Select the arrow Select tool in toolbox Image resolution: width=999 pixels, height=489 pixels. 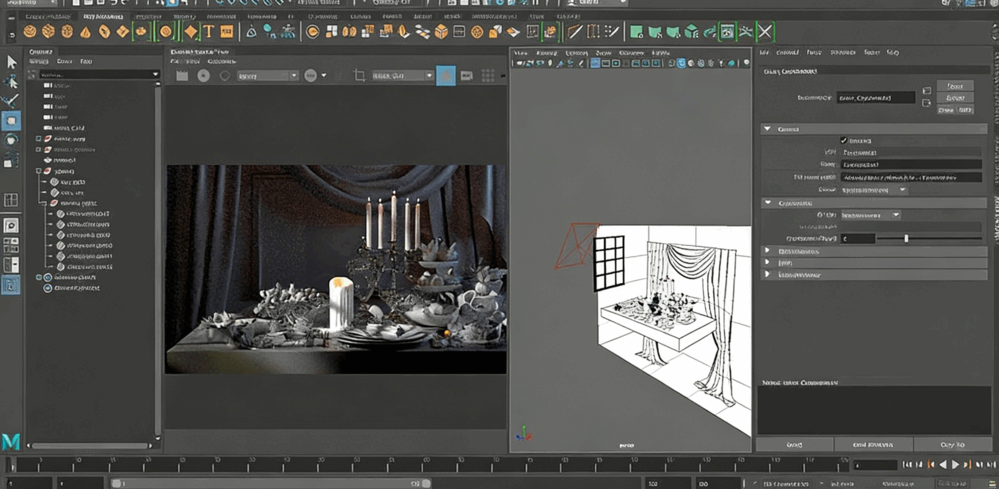click(12, 62)
